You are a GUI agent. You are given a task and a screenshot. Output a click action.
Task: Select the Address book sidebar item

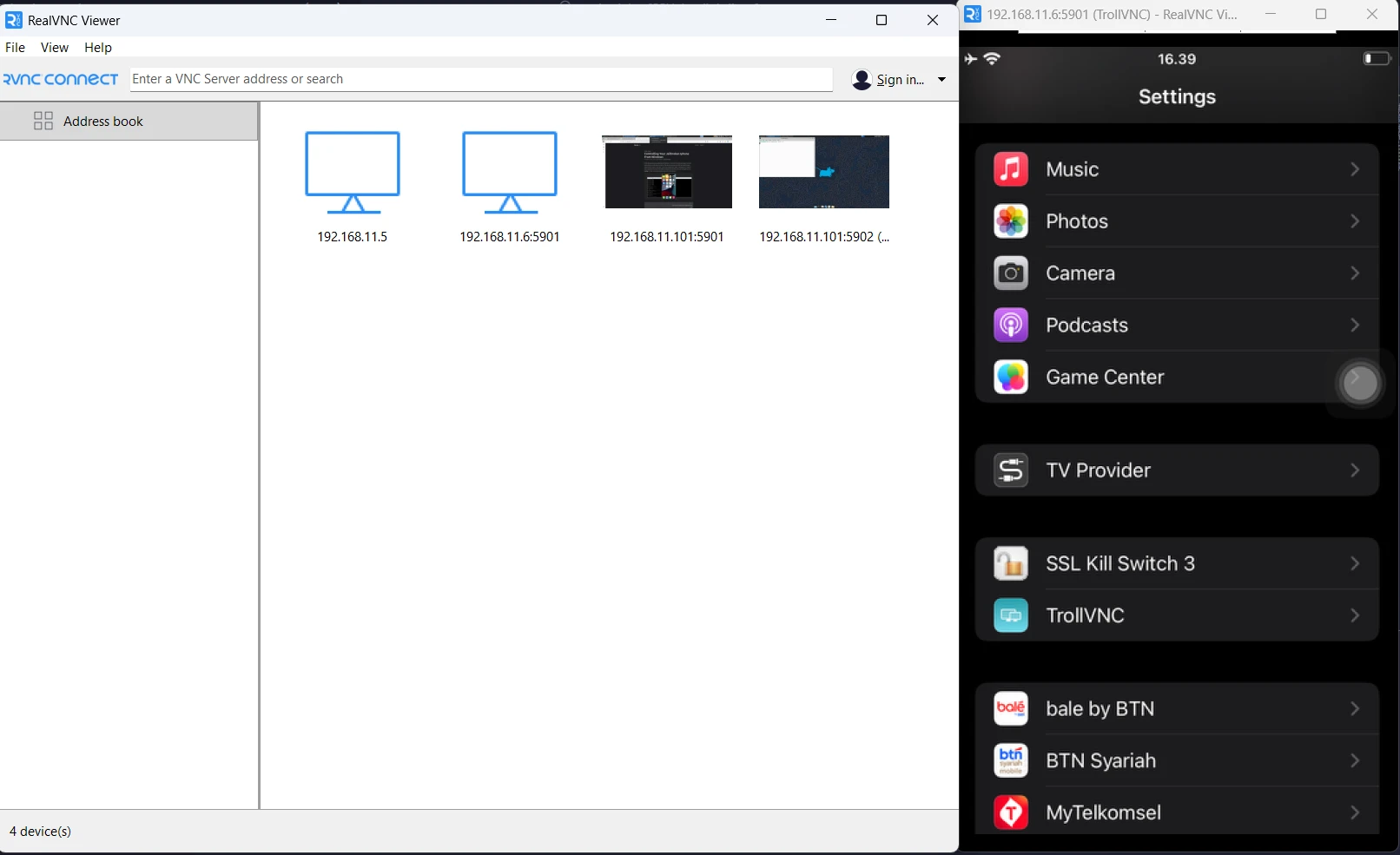tap(129, 121)
